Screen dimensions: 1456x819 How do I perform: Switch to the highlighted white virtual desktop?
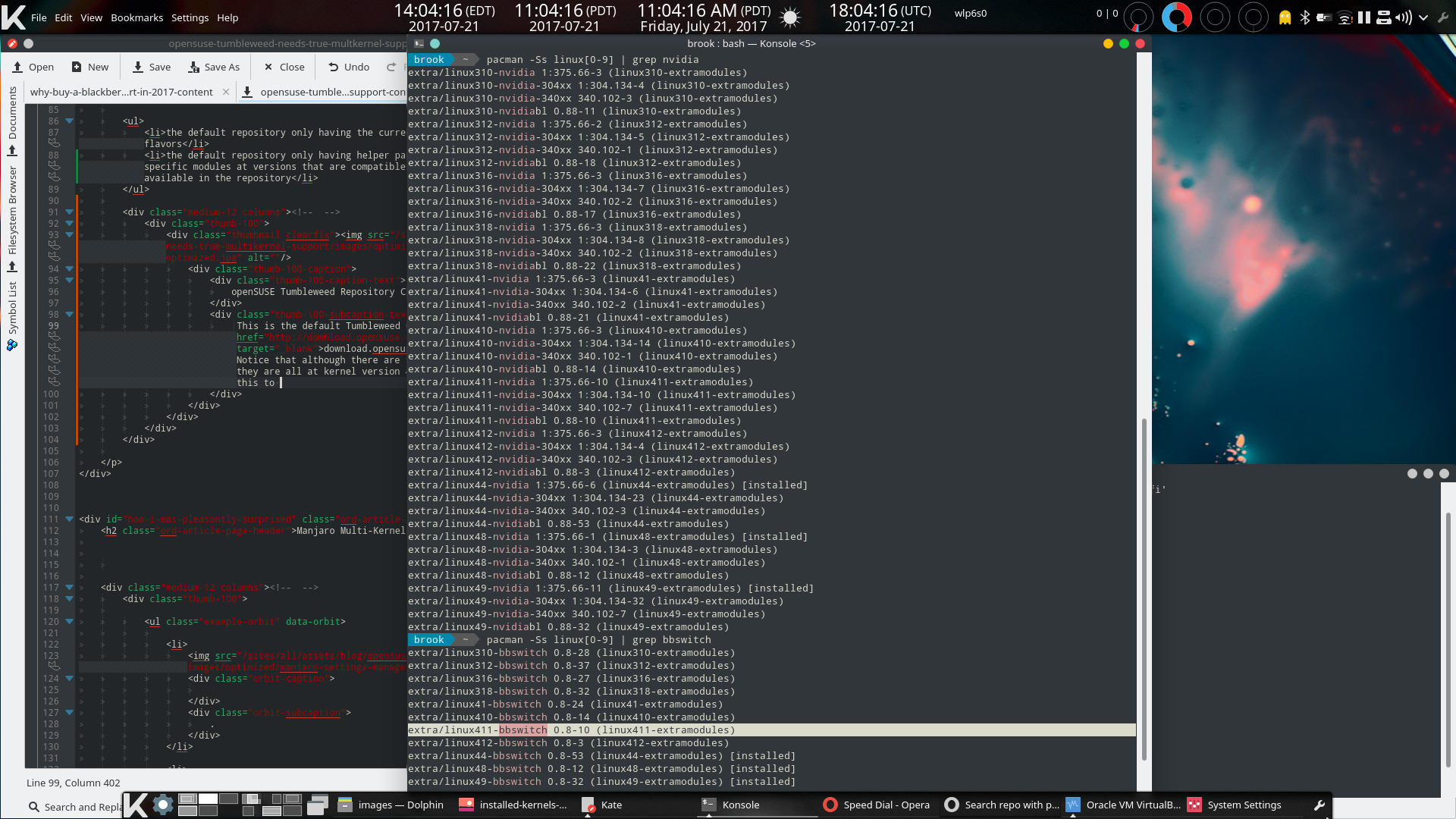[x=208, y=799]
